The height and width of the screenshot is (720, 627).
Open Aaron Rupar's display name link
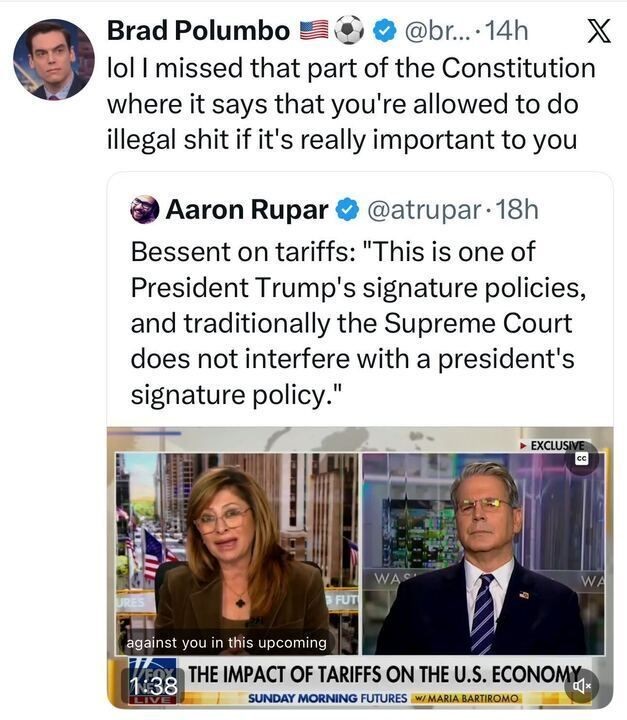[x=246, y=210]
